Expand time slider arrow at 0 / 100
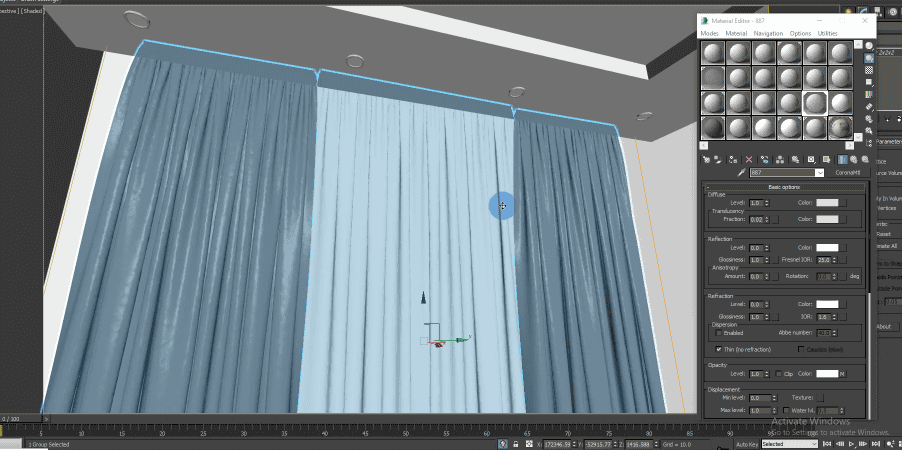The width and height of the screenshot is (902, 450). tap(46, 419)
